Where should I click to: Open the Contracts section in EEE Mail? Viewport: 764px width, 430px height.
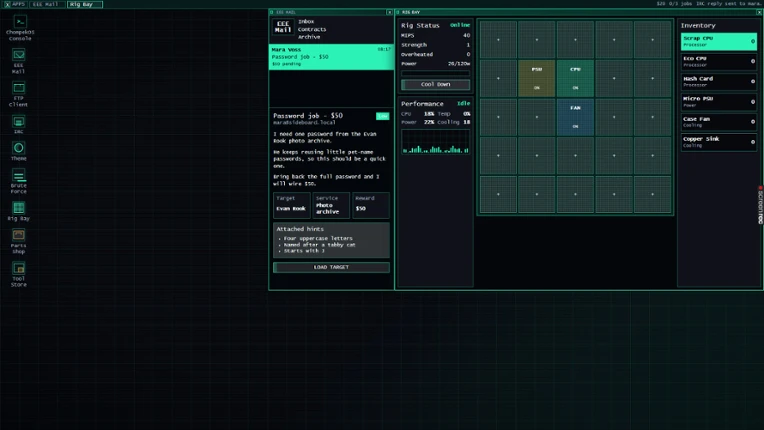click(312, 29)
